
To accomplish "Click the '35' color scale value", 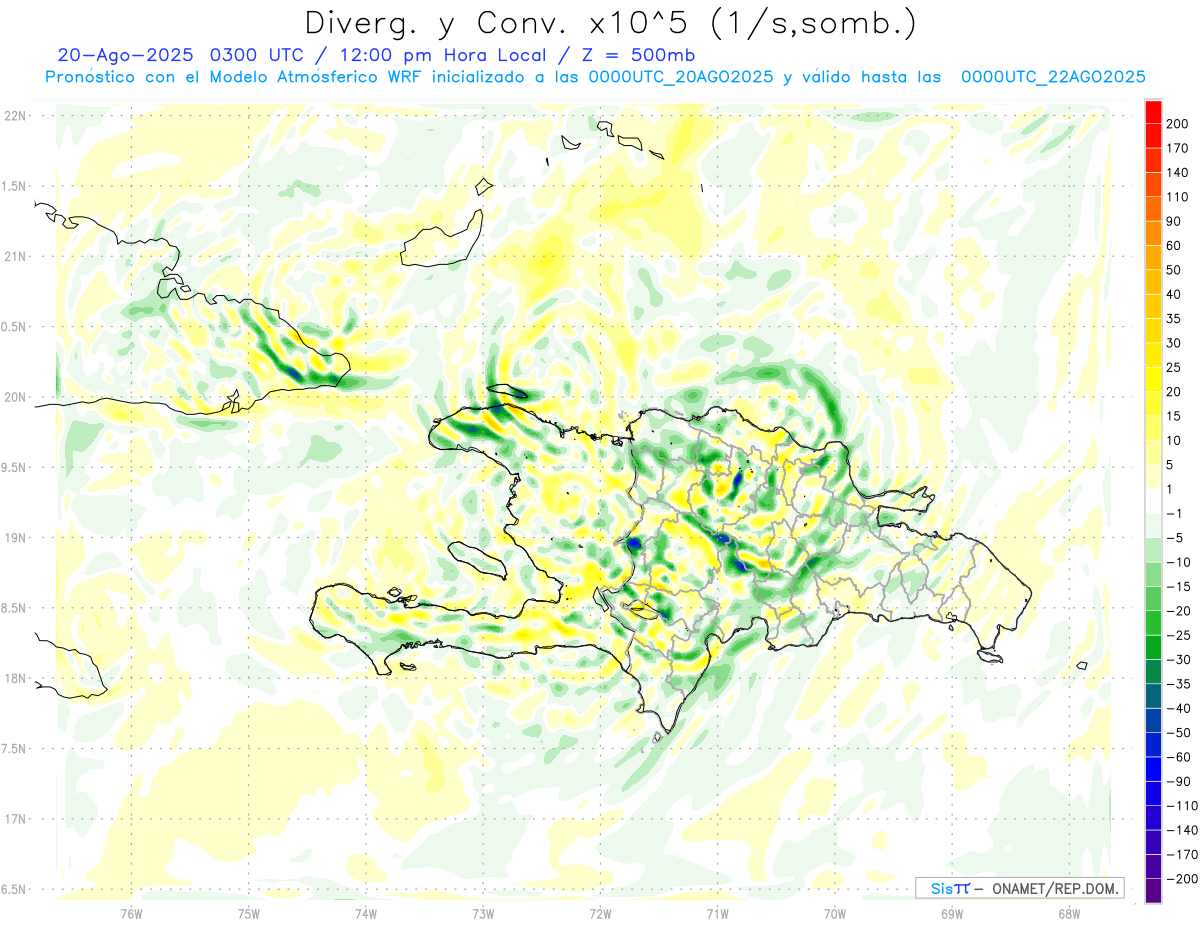I will coord(1175,319).
